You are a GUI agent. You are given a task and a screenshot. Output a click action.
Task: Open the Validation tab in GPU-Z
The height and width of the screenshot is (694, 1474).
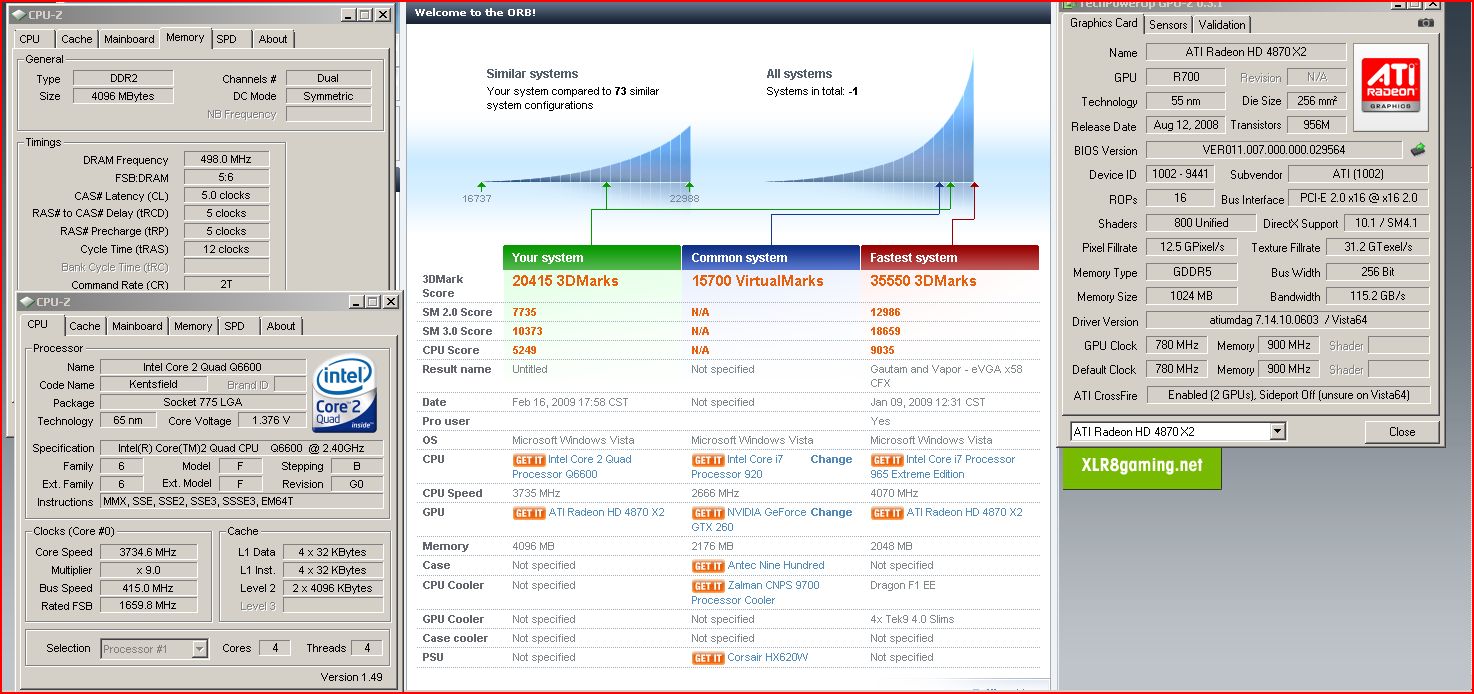1222,25
